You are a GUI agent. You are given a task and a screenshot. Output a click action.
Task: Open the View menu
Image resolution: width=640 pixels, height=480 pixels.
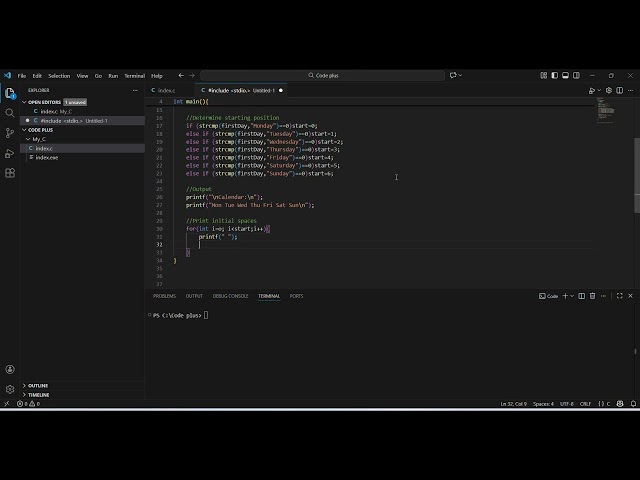click(82, 76)
